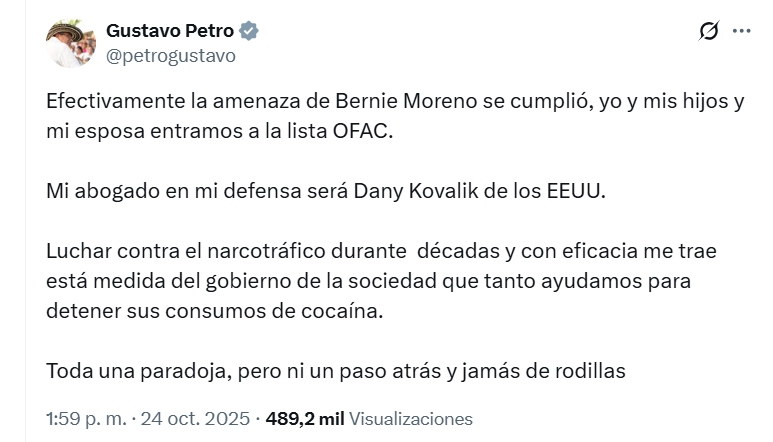
Task: Click the Visualizaciones label
Action: tap(411, 419)
